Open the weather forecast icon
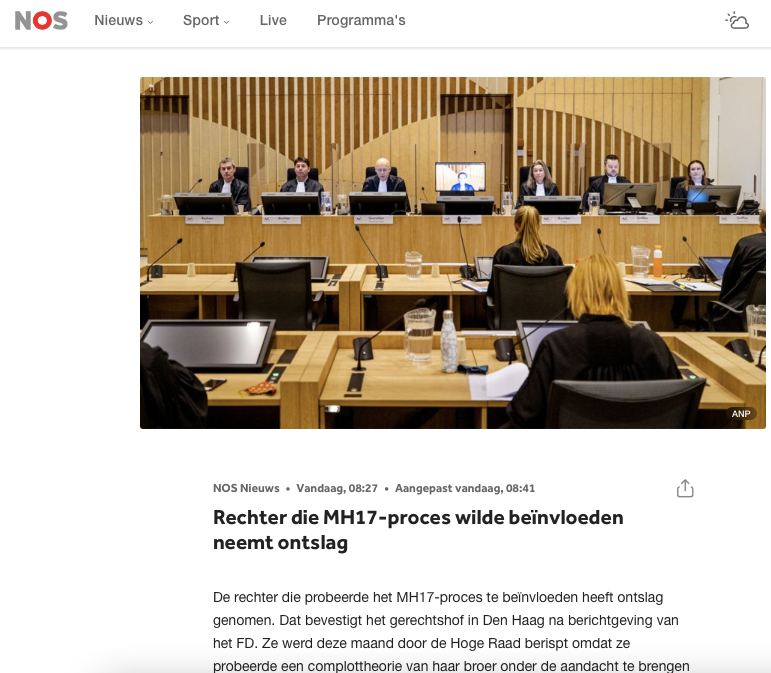Image resolution: width=771 pixels, height=673 pixels. (x=737, y=21)
